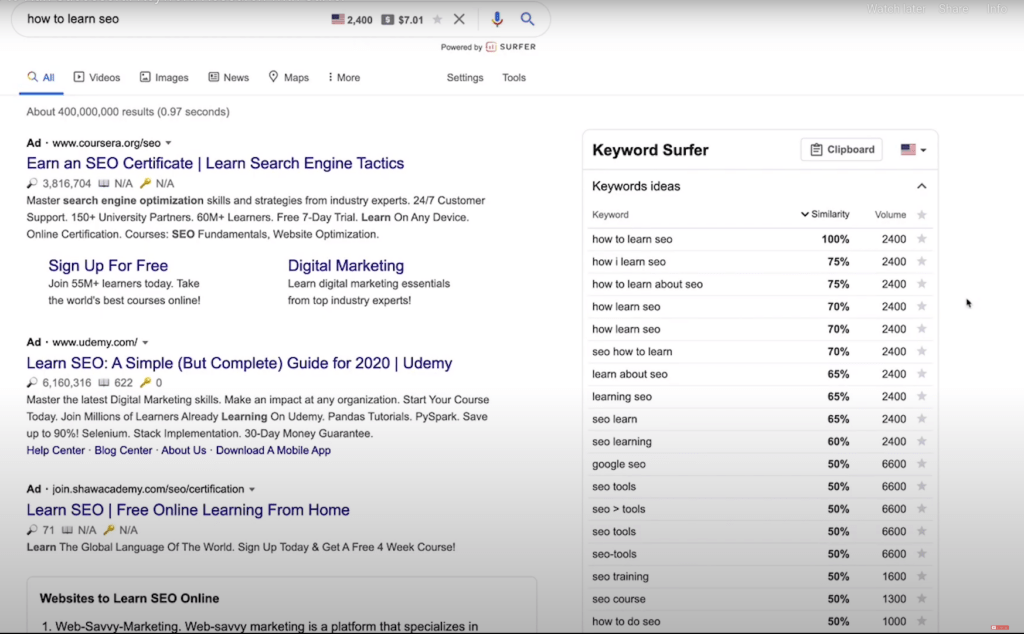Screen dimensions: 1024x634
Task: Collapse the Keywords ideas section
Action: (x=921, y=186)
